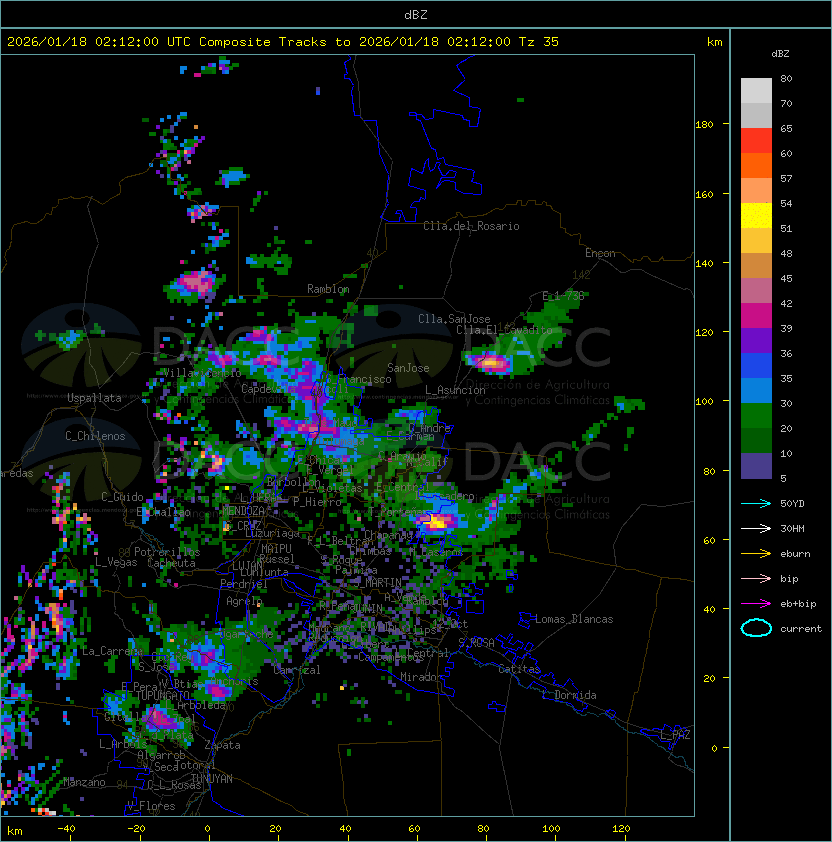Click the V_Flores place label
Viewport: 832px width, 842px height.
click(x=151, y=806)
